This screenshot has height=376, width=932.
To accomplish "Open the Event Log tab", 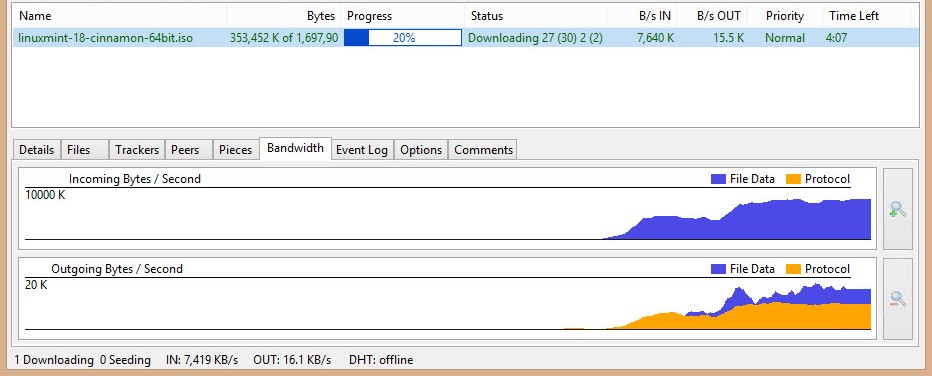I will 361,150.
